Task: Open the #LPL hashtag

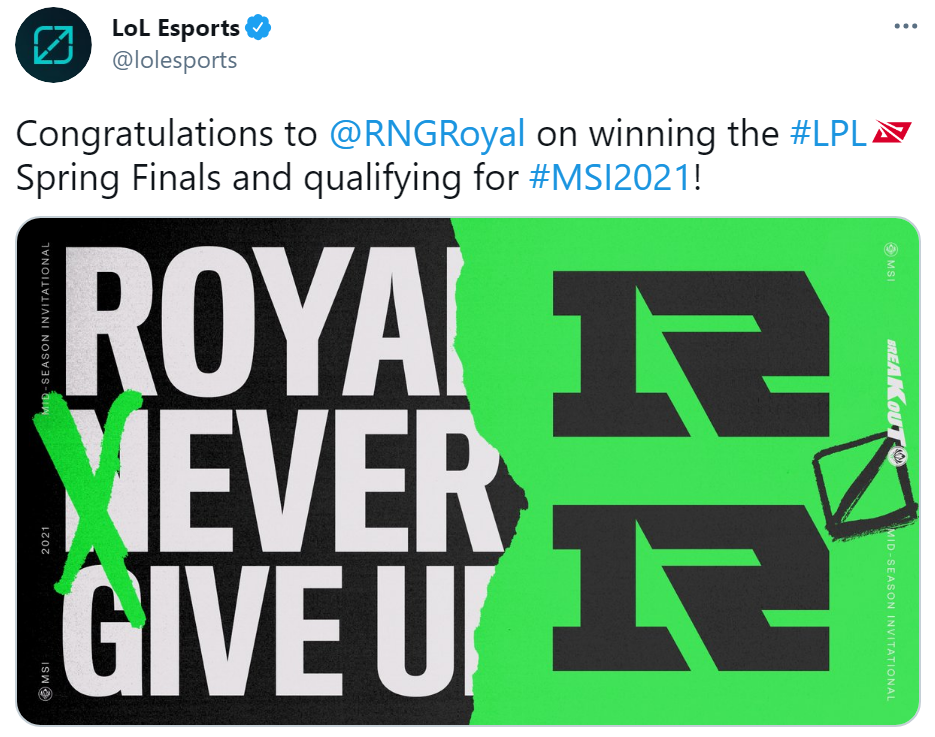Action: coord(828,135)
